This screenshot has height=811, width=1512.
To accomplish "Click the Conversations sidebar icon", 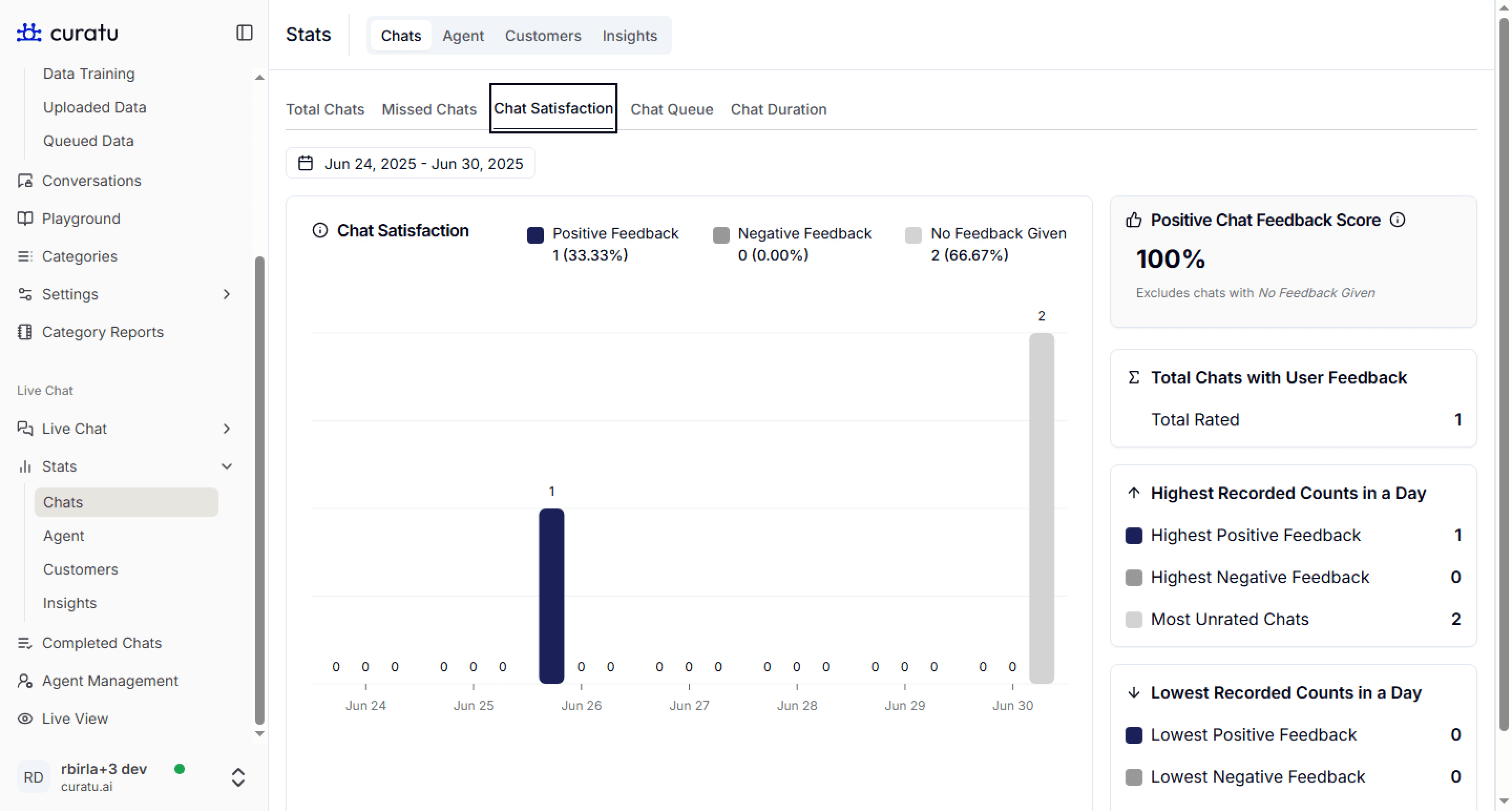I will point(25,180).
